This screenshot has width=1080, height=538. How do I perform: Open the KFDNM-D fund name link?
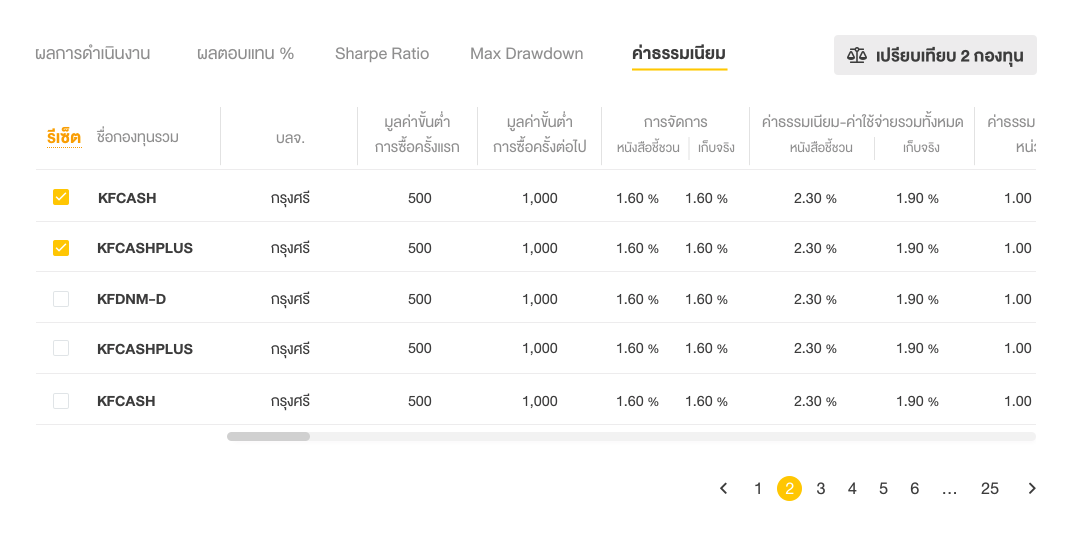tap(133, 298)
